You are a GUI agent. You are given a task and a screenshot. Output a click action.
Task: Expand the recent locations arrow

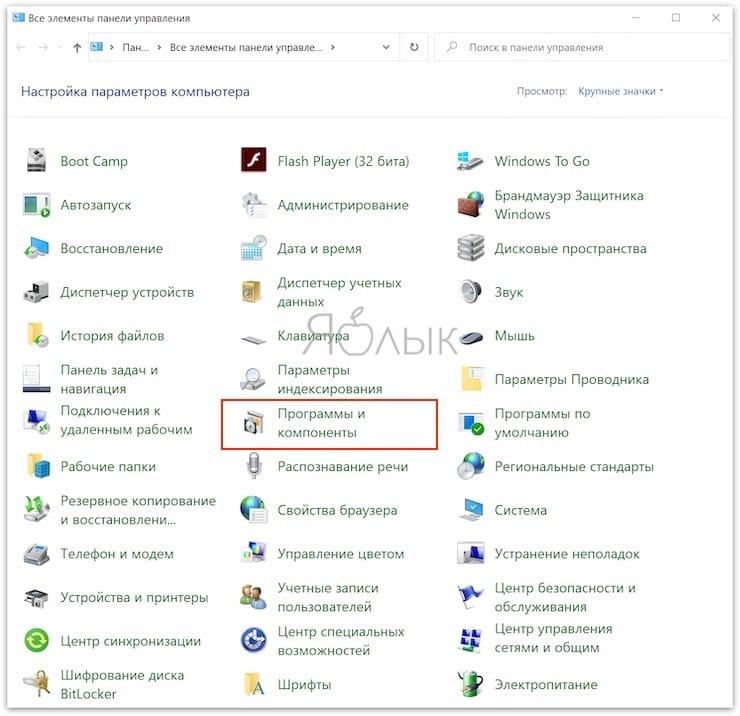(60, 47)
